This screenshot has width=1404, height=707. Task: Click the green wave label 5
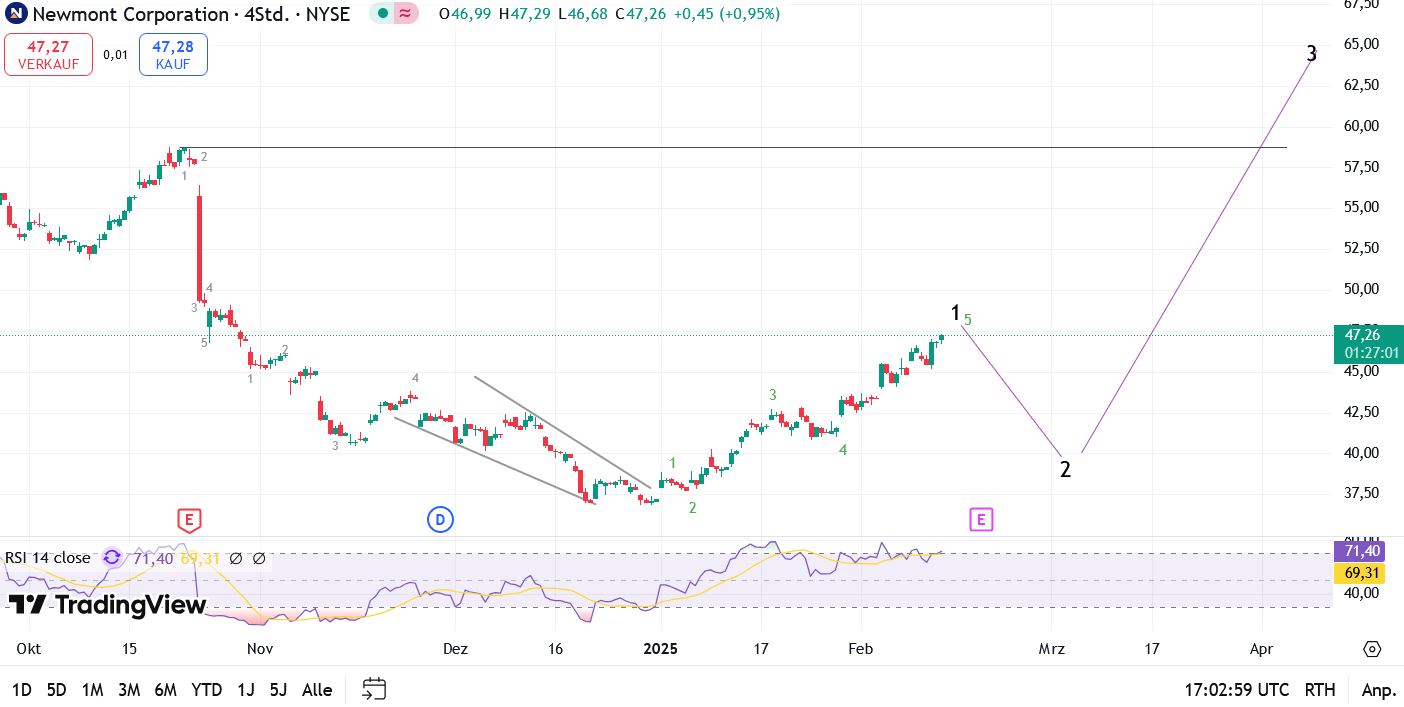pos(968,320)
